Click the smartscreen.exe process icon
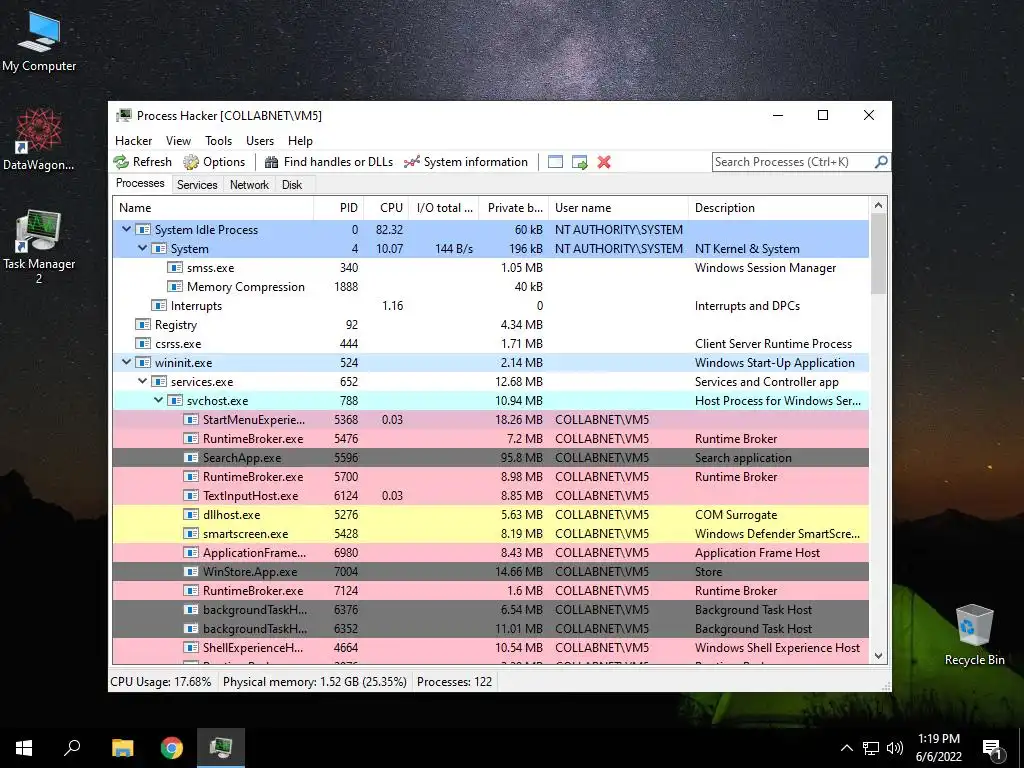This screenshot has width=1024, height=768. click(x=191, y=534)
